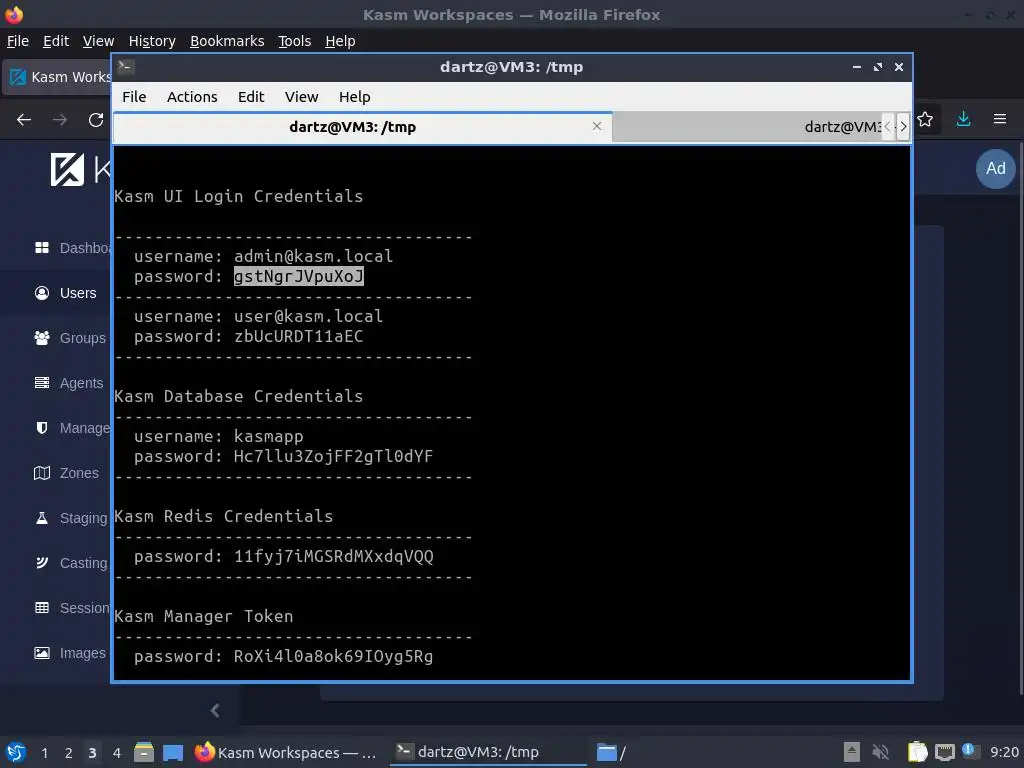Open Staging flask icon in sidebar
1024x768 pixels.
point(42,518)
